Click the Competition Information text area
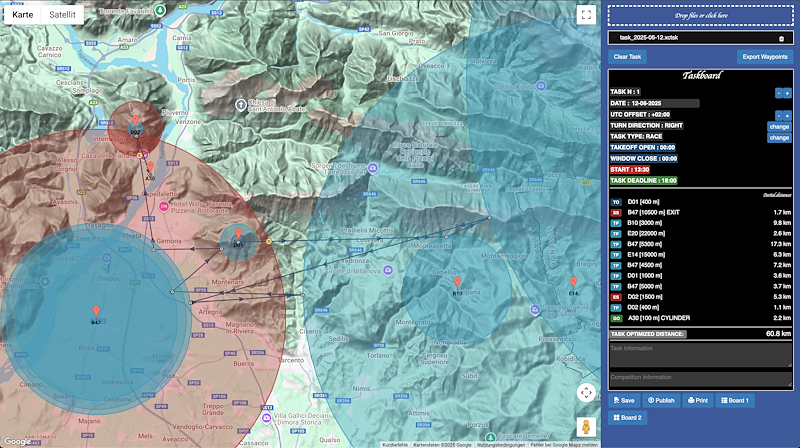 [x=701, y=379]
